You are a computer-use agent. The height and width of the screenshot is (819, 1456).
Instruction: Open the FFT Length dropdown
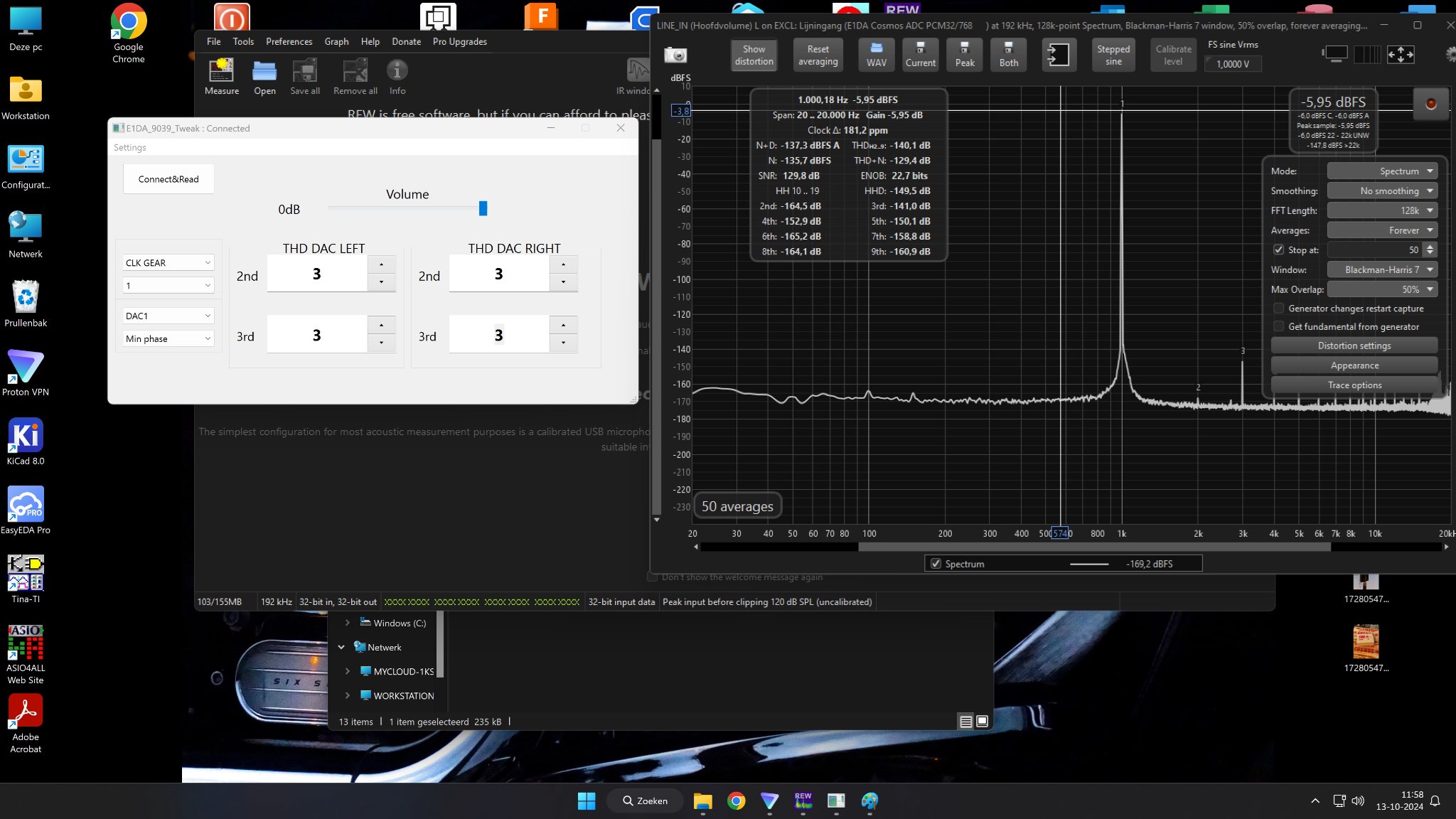(1382, 210)
